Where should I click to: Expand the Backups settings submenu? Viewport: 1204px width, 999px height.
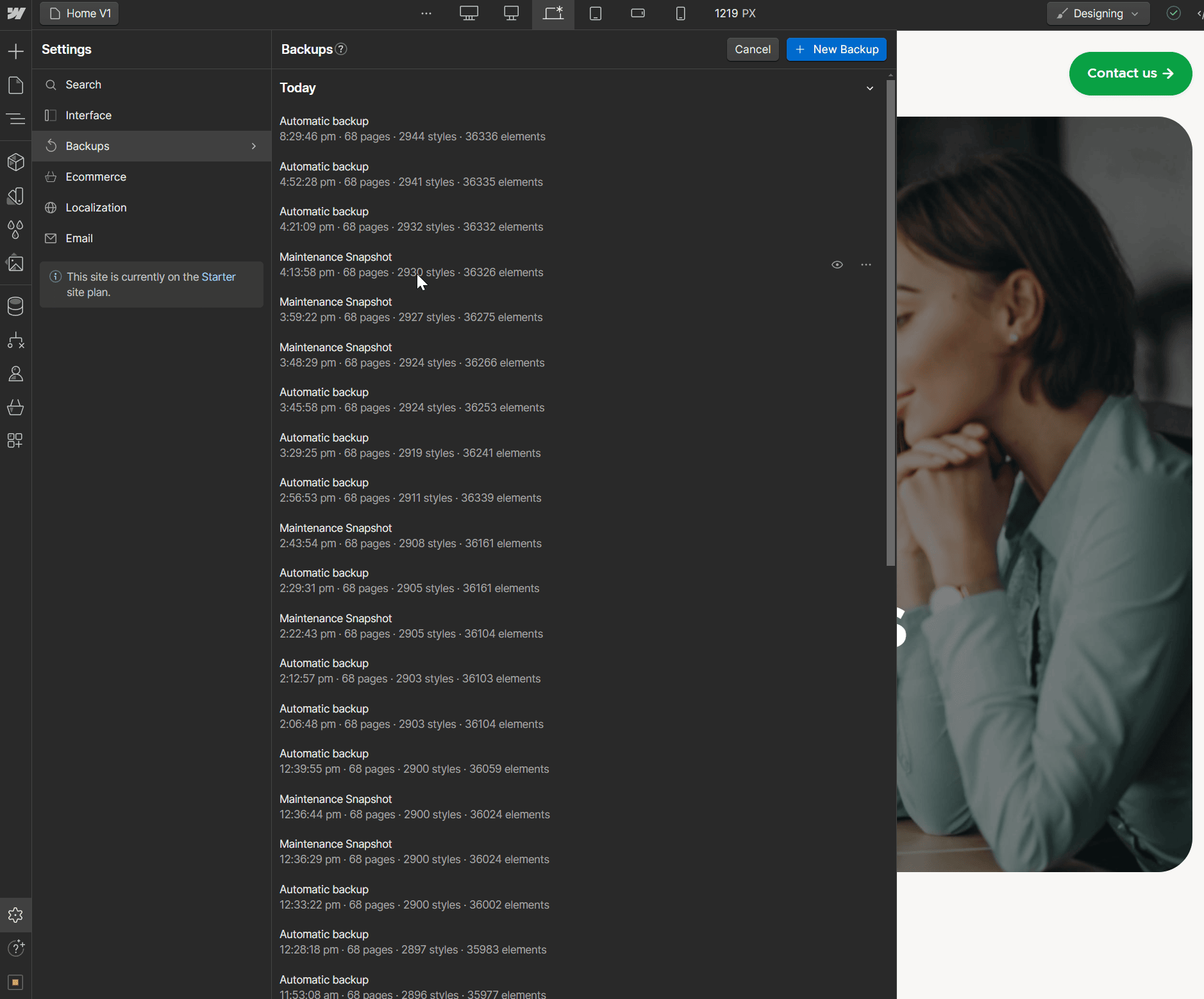(x=253, y=145)
